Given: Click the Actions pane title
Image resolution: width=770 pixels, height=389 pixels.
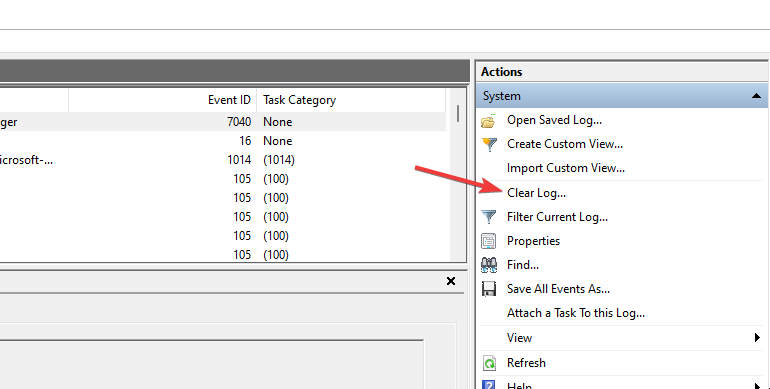Looking at the screenshot, I should pos(501,72).
